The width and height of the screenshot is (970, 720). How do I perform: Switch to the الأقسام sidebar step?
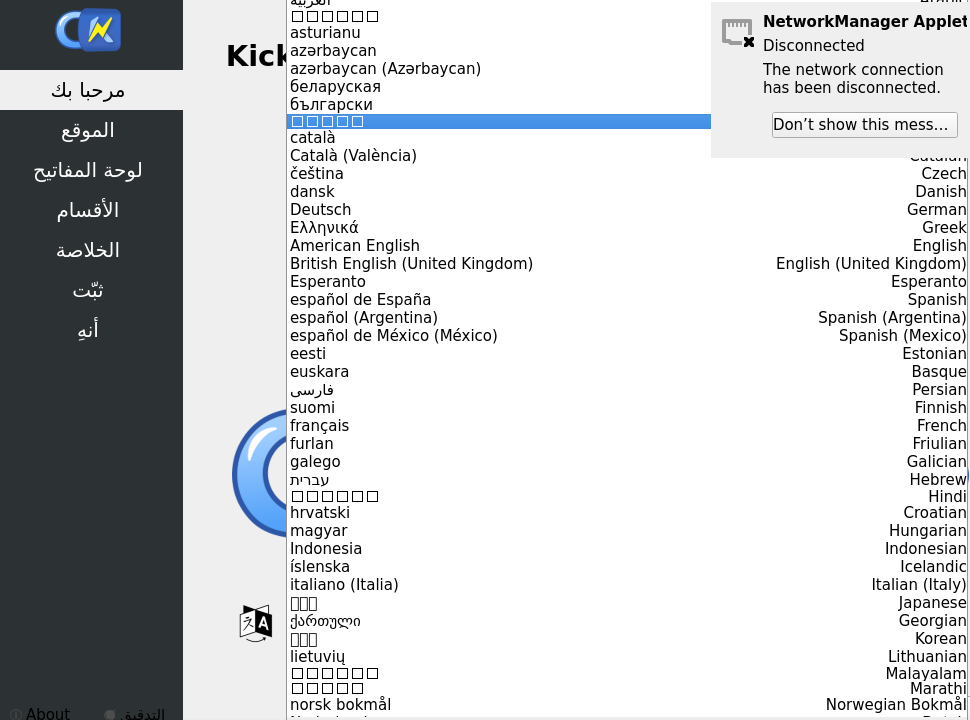coord(88,210)
